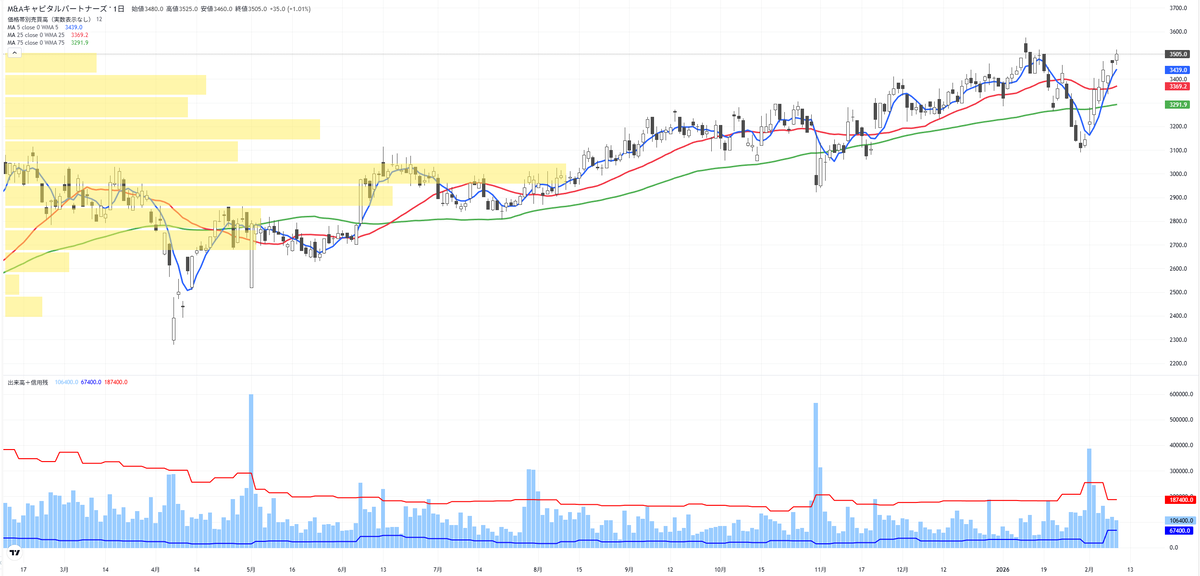Click the 4月 label on time axis
This screenshot has width=1200, height=576.
(155, 568)
